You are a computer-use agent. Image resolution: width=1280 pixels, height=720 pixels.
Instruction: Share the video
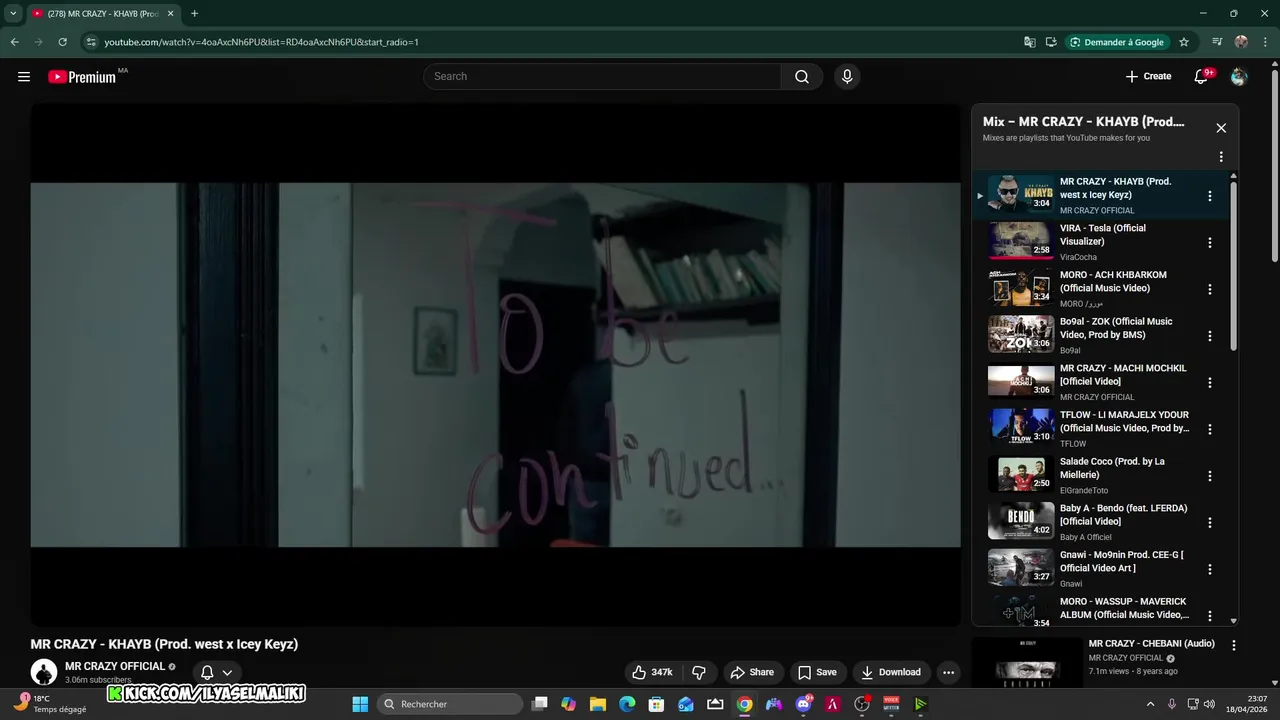752,672
